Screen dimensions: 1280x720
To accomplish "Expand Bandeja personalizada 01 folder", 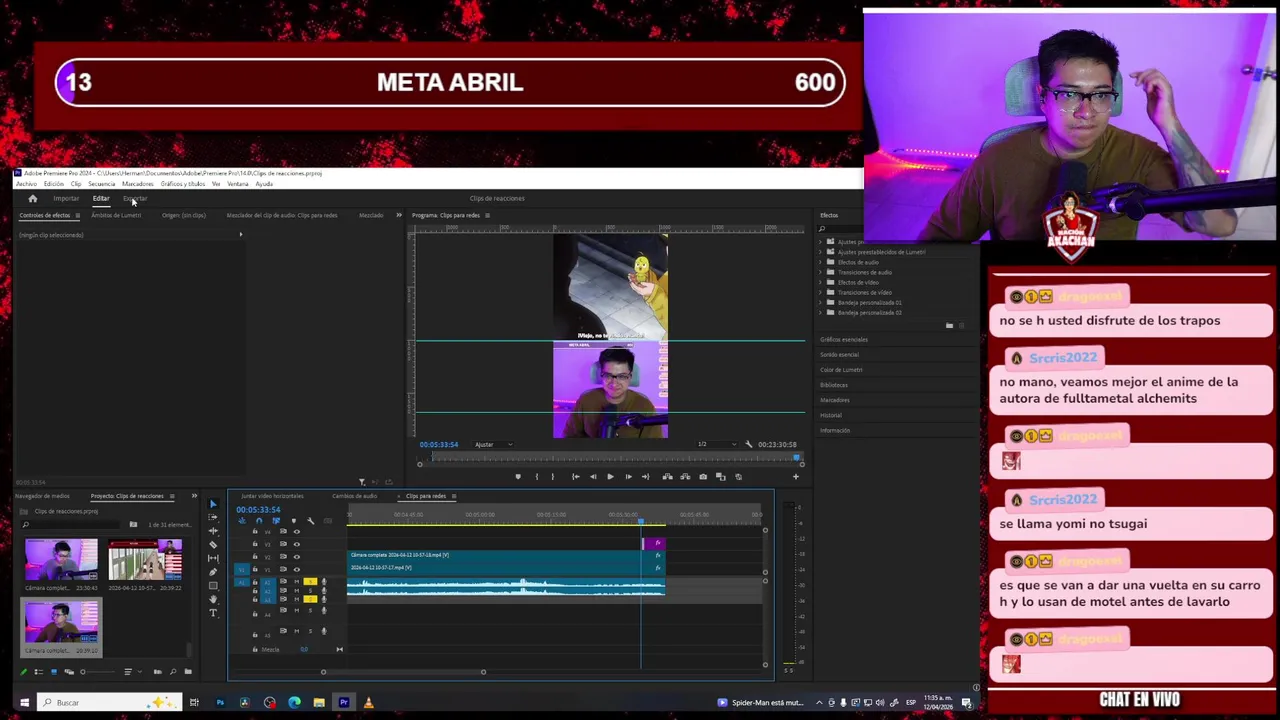I will click(x=821, y=302).
